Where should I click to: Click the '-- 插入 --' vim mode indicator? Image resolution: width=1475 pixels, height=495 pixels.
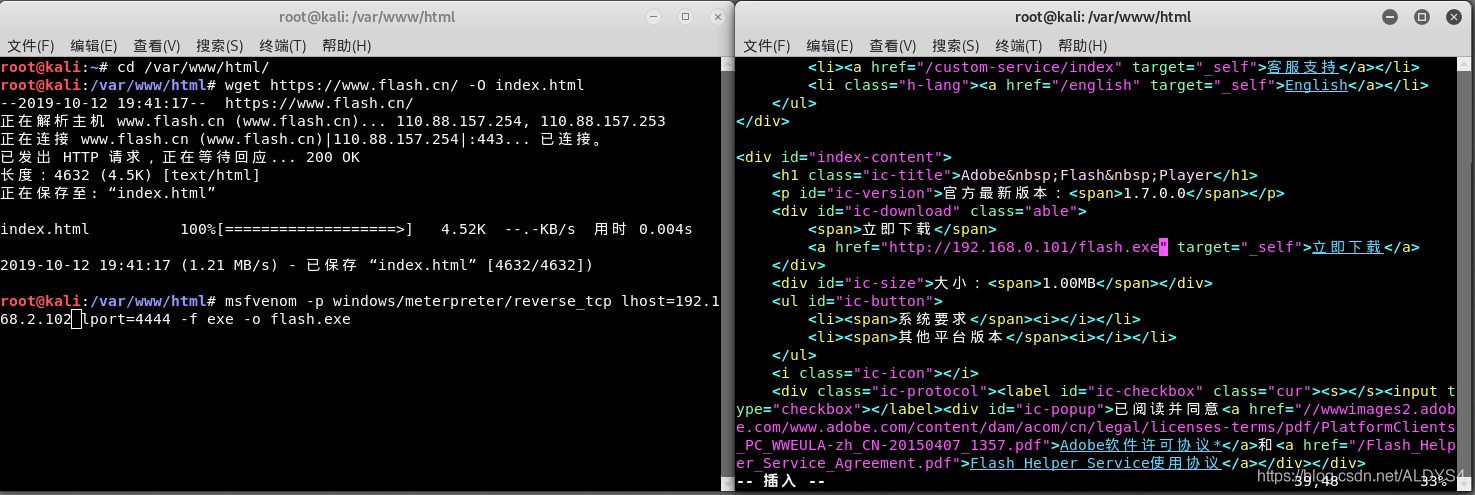781,481
